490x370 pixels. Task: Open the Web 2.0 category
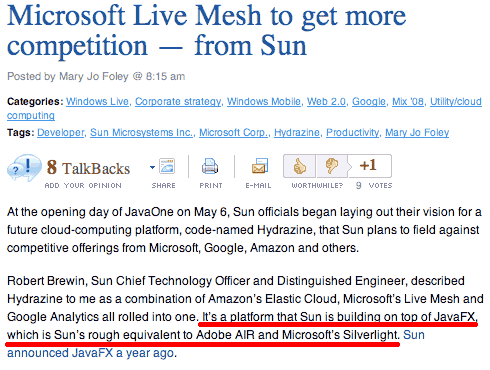click(x=326, y=101)
